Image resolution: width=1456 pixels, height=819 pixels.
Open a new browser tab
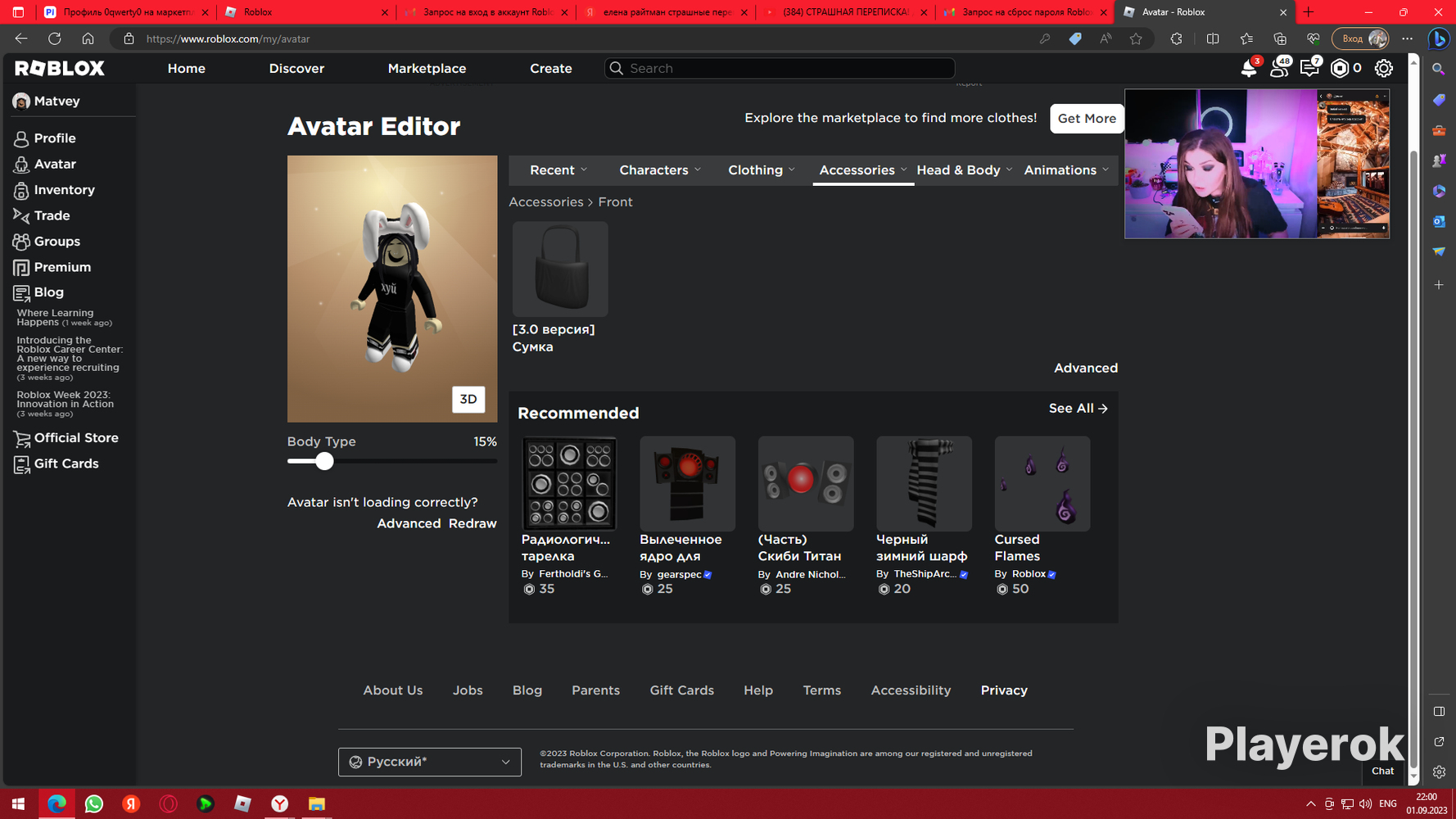(1308, 12)
